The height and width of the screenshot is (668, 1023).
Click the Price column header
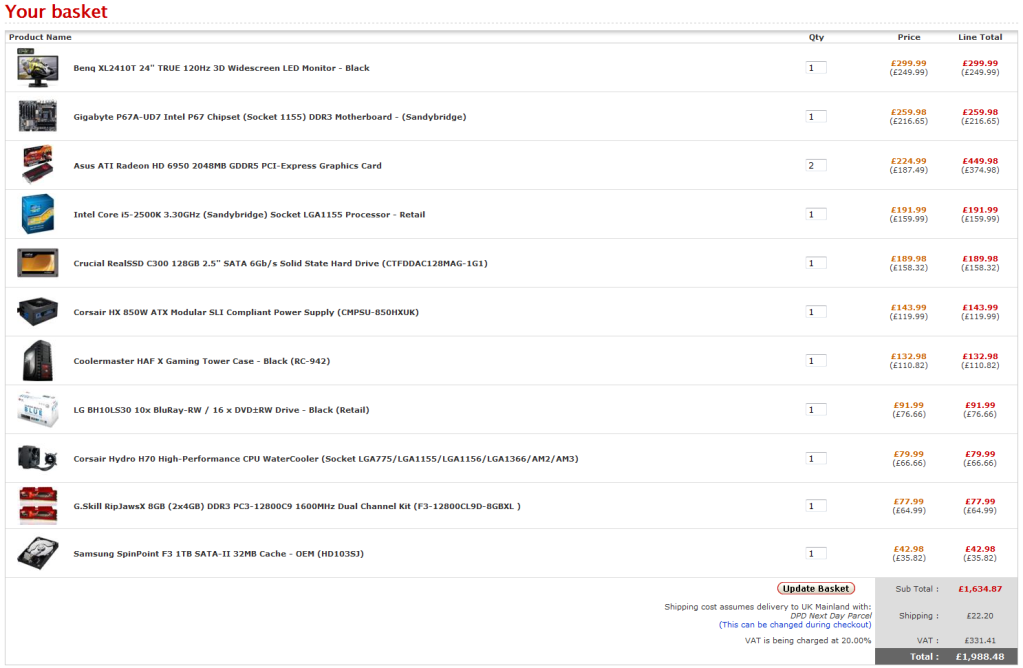click(x=909, y=37)
